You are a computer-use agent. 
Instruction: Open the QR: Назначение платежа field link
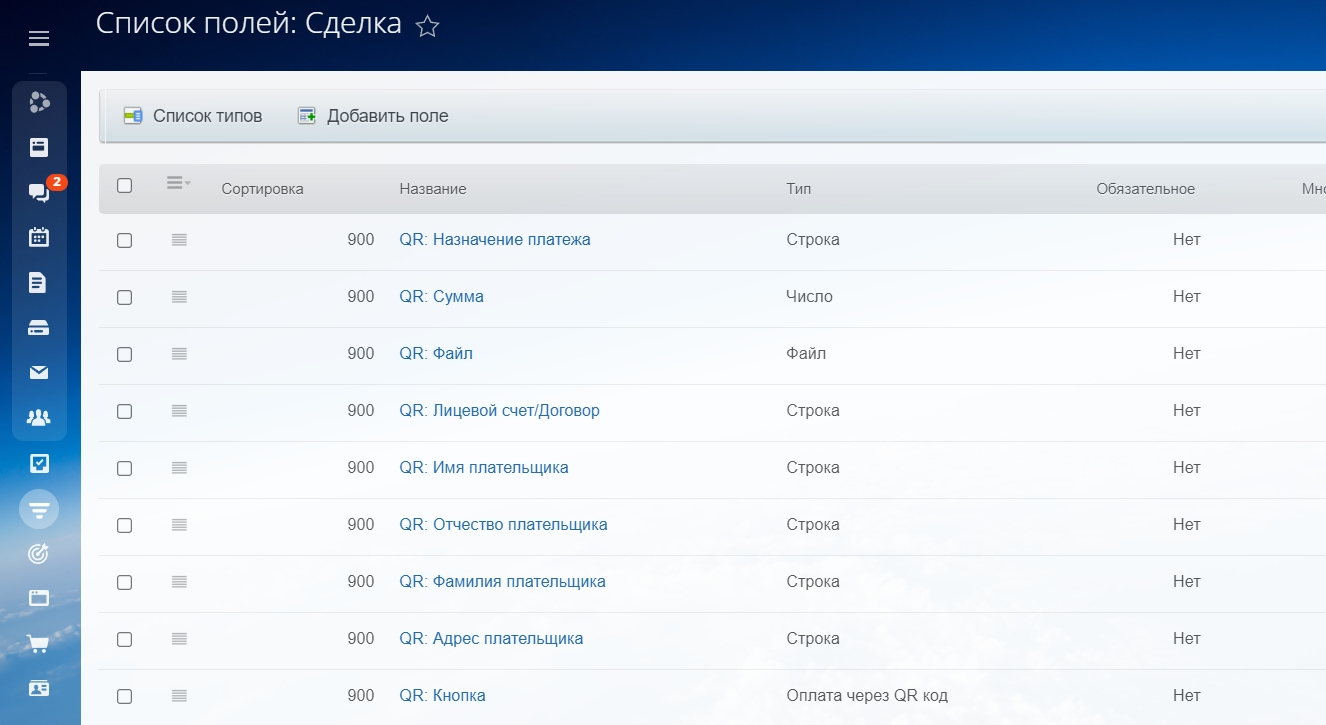(494, 240)
